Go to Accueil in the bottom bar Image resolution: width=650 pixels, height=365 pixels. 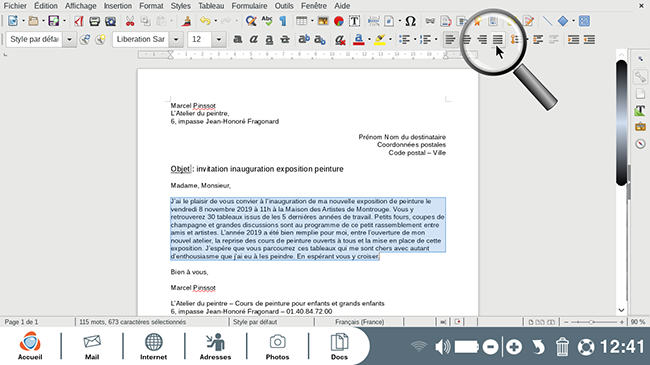tap(30, 346)
